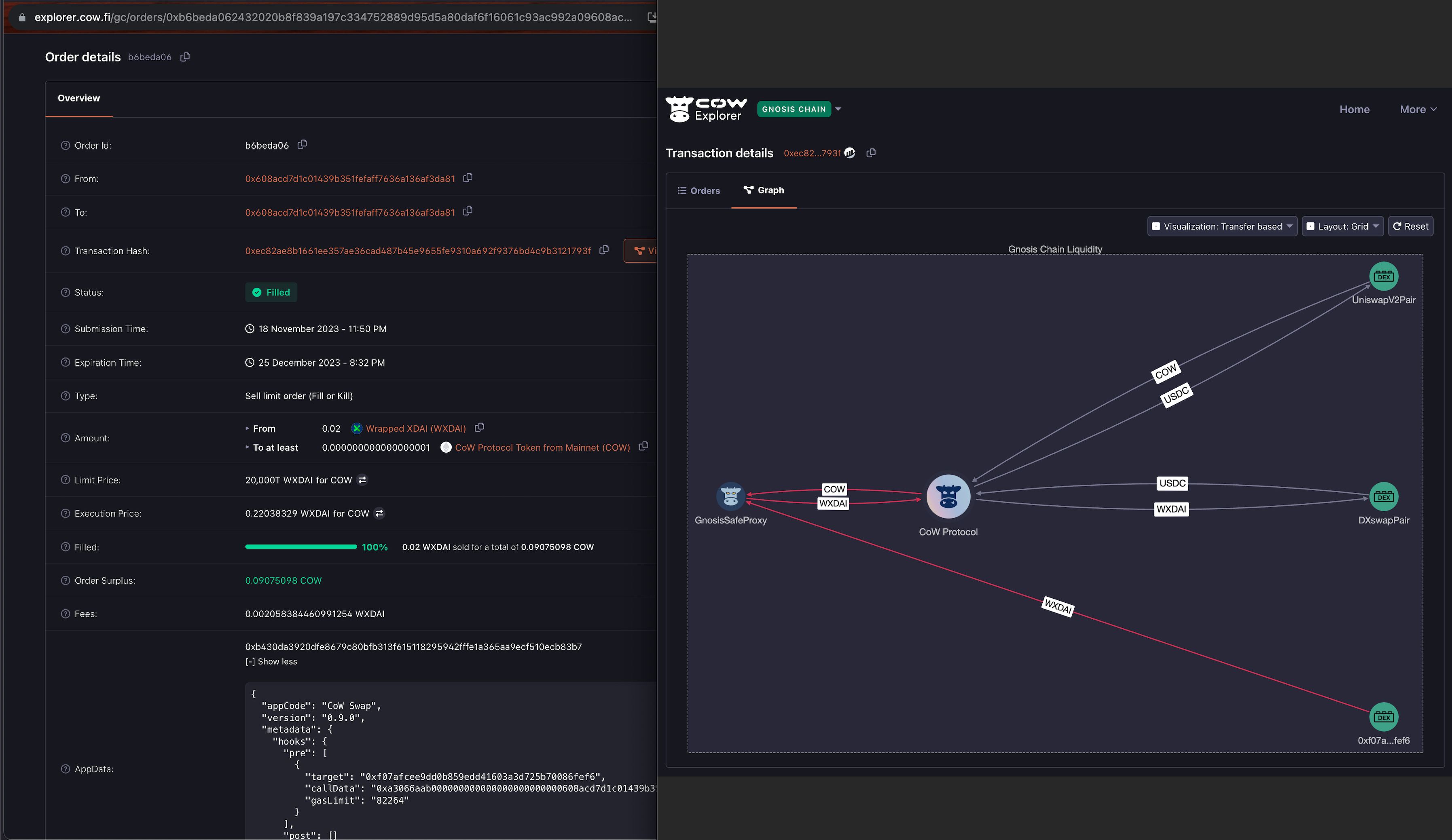Select the 0xf07a...fef6 DEX node
The width and height of the screenshot is (1452, 840).
click(1383, 717)
